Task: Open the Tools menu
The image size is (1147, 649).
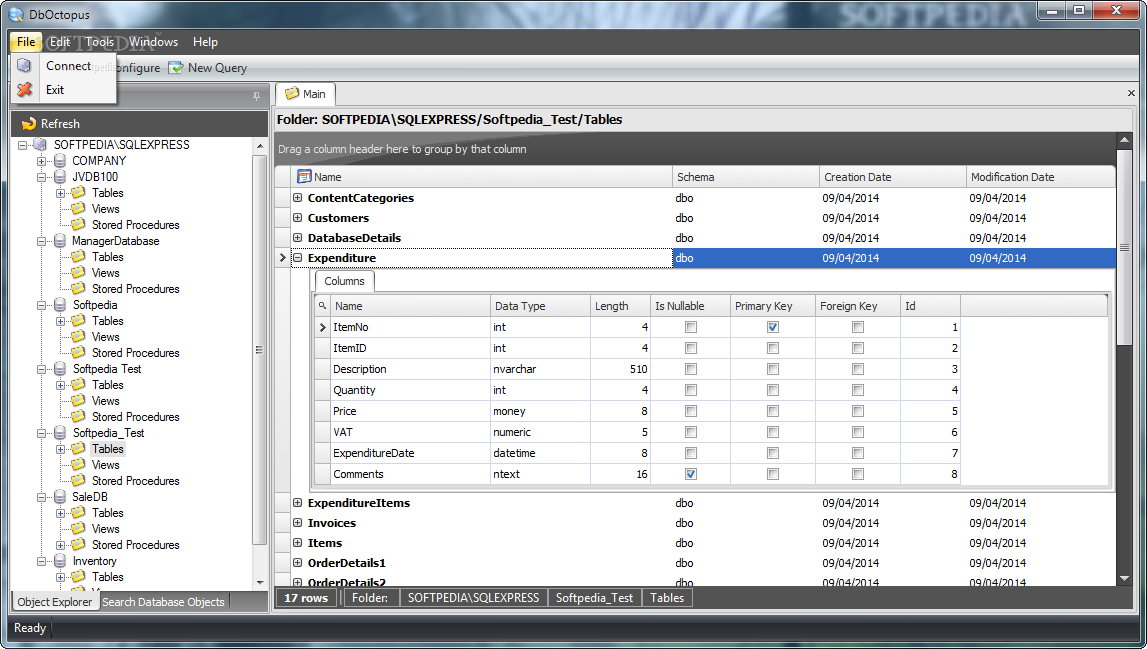Action: (x=99, y=42)
